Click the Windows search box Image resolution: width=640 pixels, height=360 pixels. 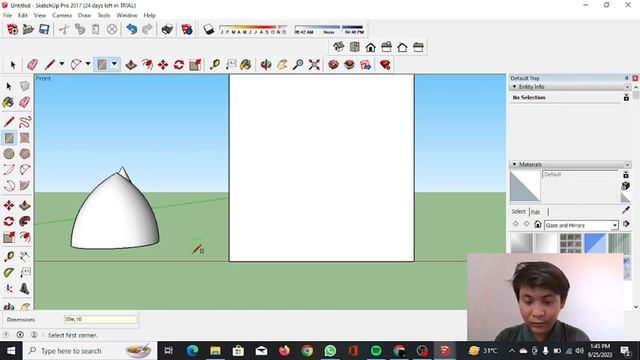pos(90,351)
